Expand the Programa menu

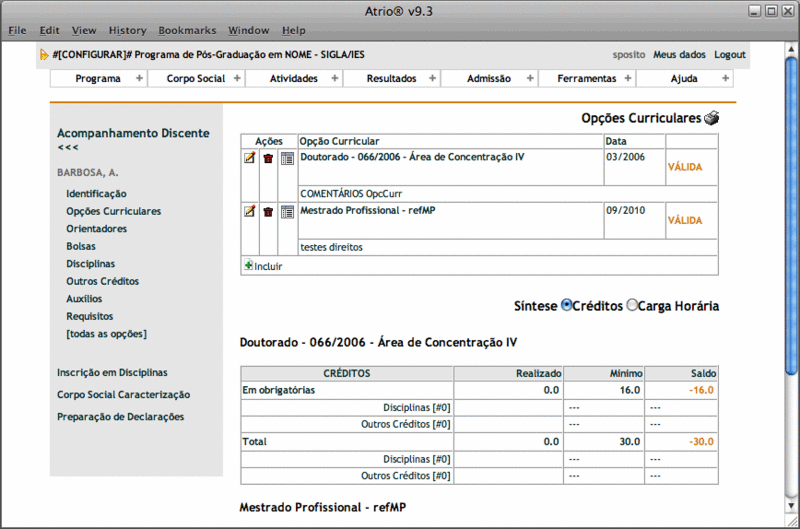coord(98,78)
